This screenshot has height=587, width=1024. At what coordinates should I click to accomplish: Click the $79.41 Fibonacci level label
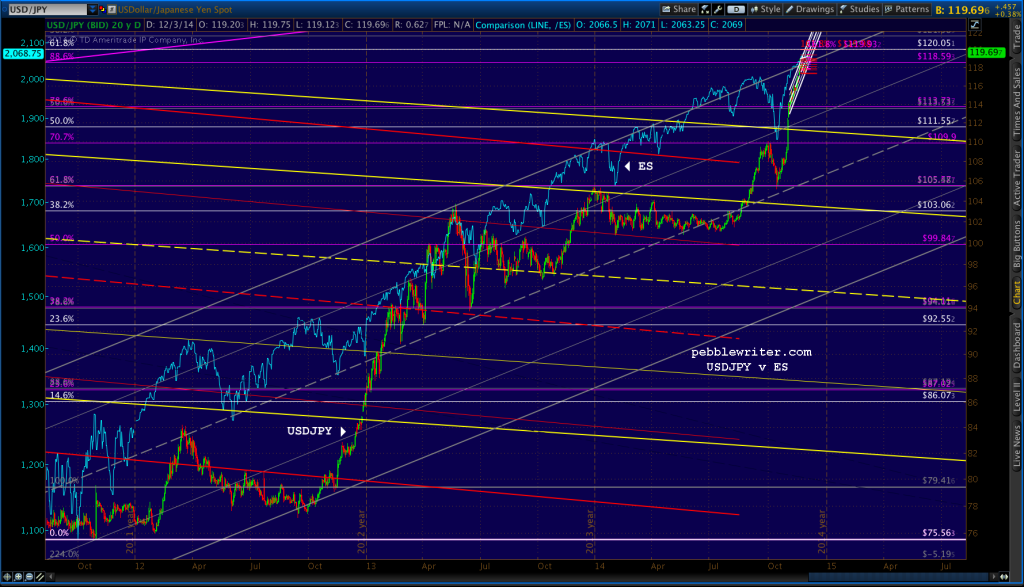[938, 480]
